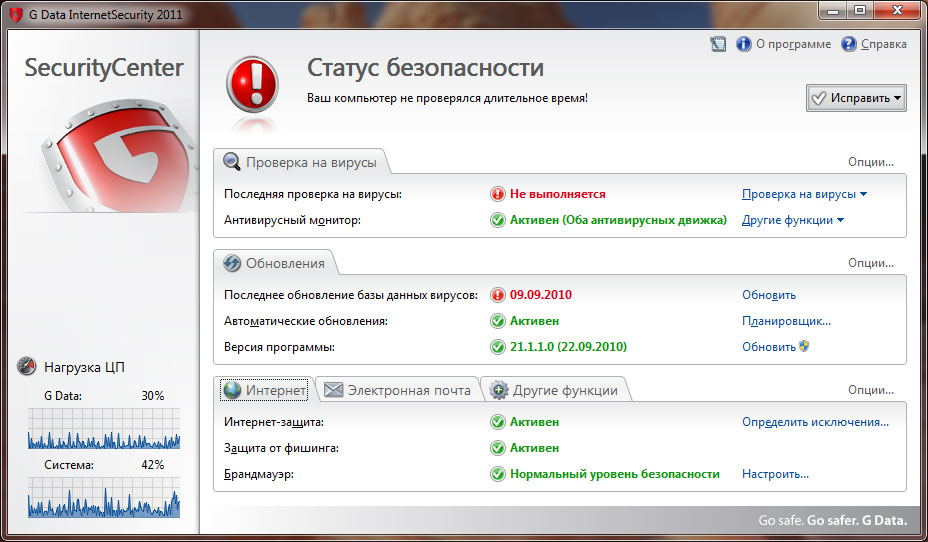928x542 pixels.
Task: Click red alert icon beside Не выполняется
Action: (498, 194)
